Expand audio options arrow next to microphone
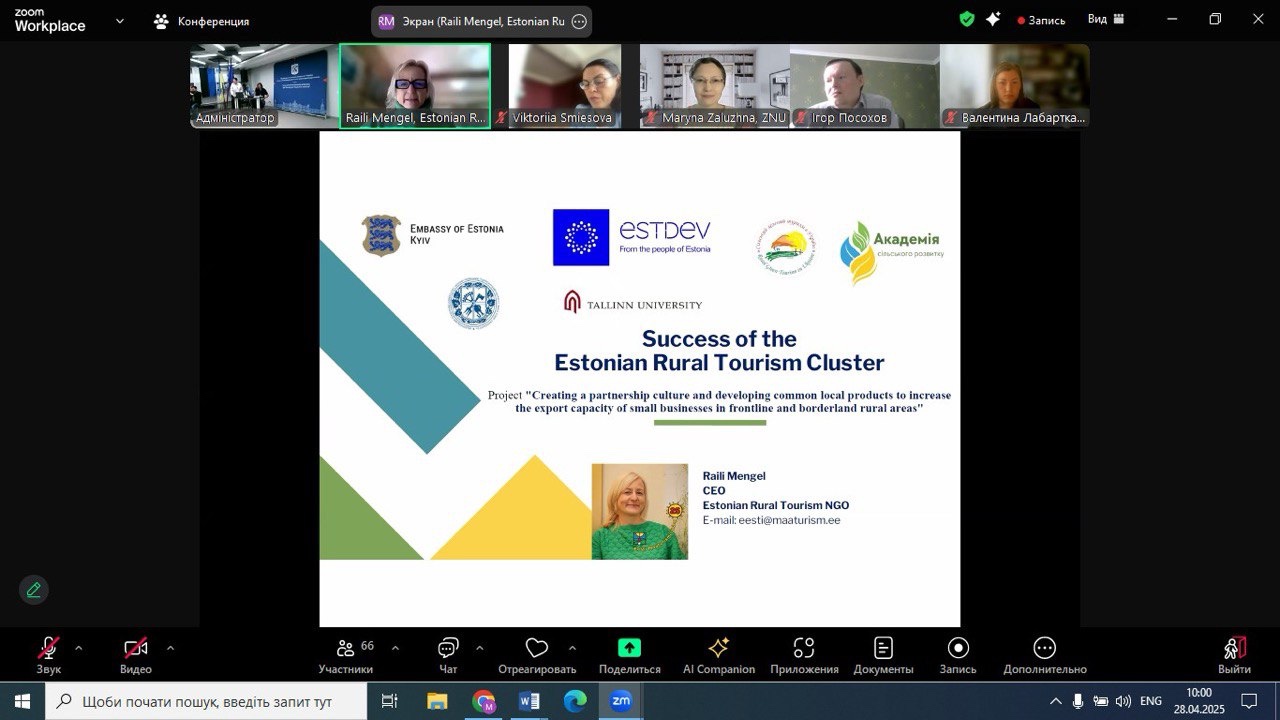 click(x=79, y=648)
